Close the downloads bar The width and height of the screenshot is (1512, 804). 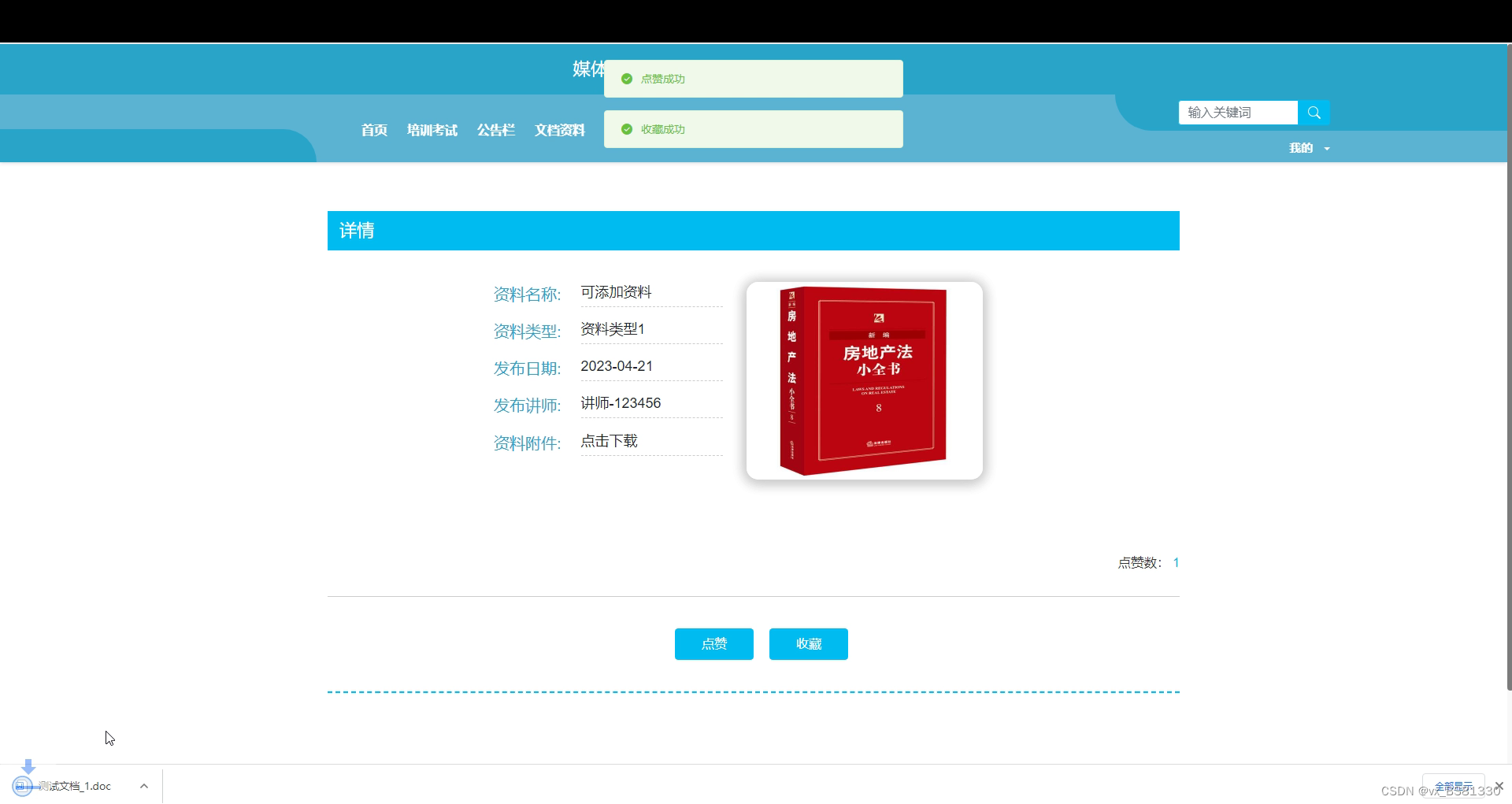pos(1499,786)
